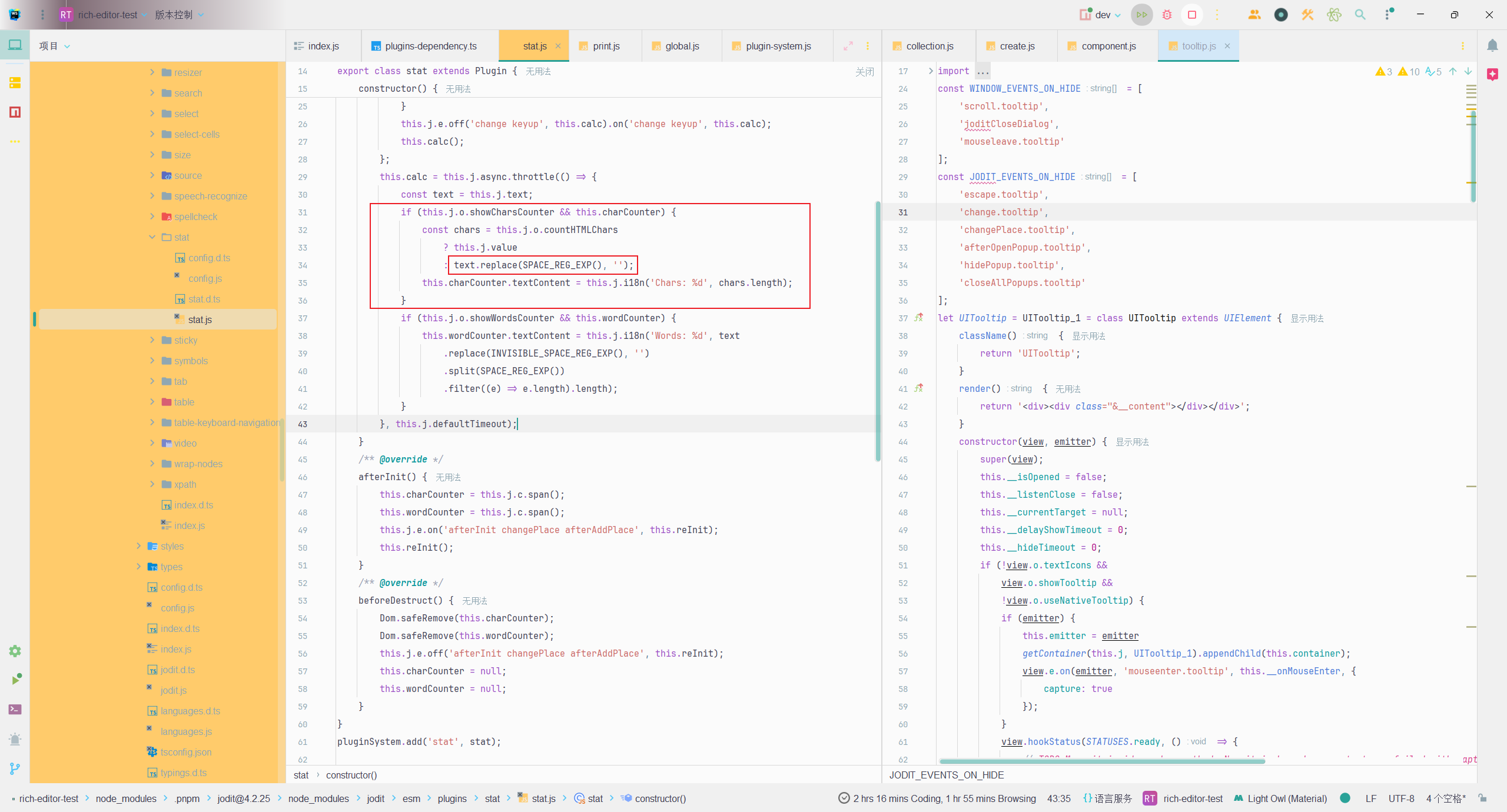Open the 版本控制 dropdown
The width and height of the screenshot is (1507, 812).
pos(179,15)
